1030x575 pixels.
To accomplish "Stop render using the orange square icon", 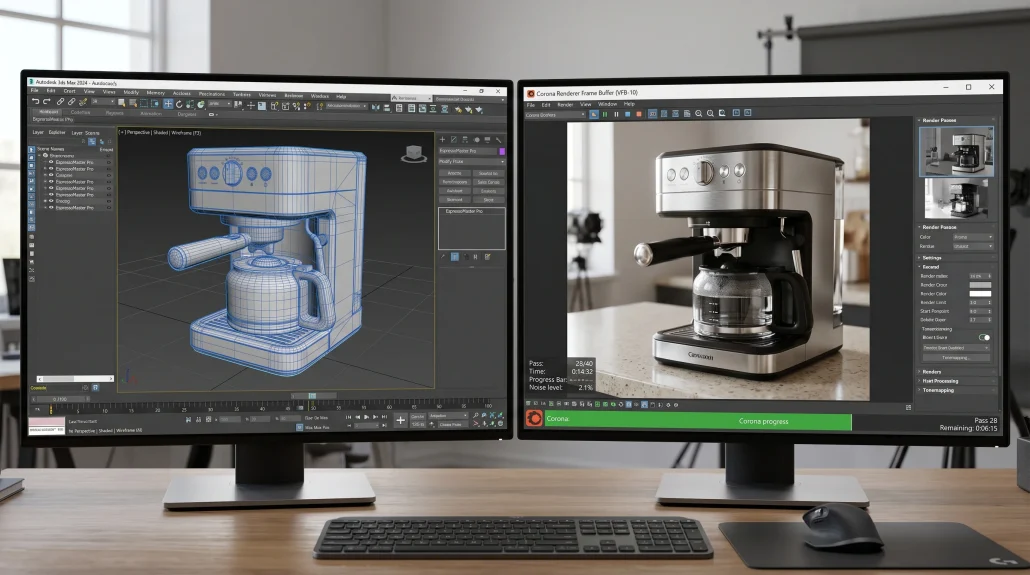I will (x=638, y=114).
